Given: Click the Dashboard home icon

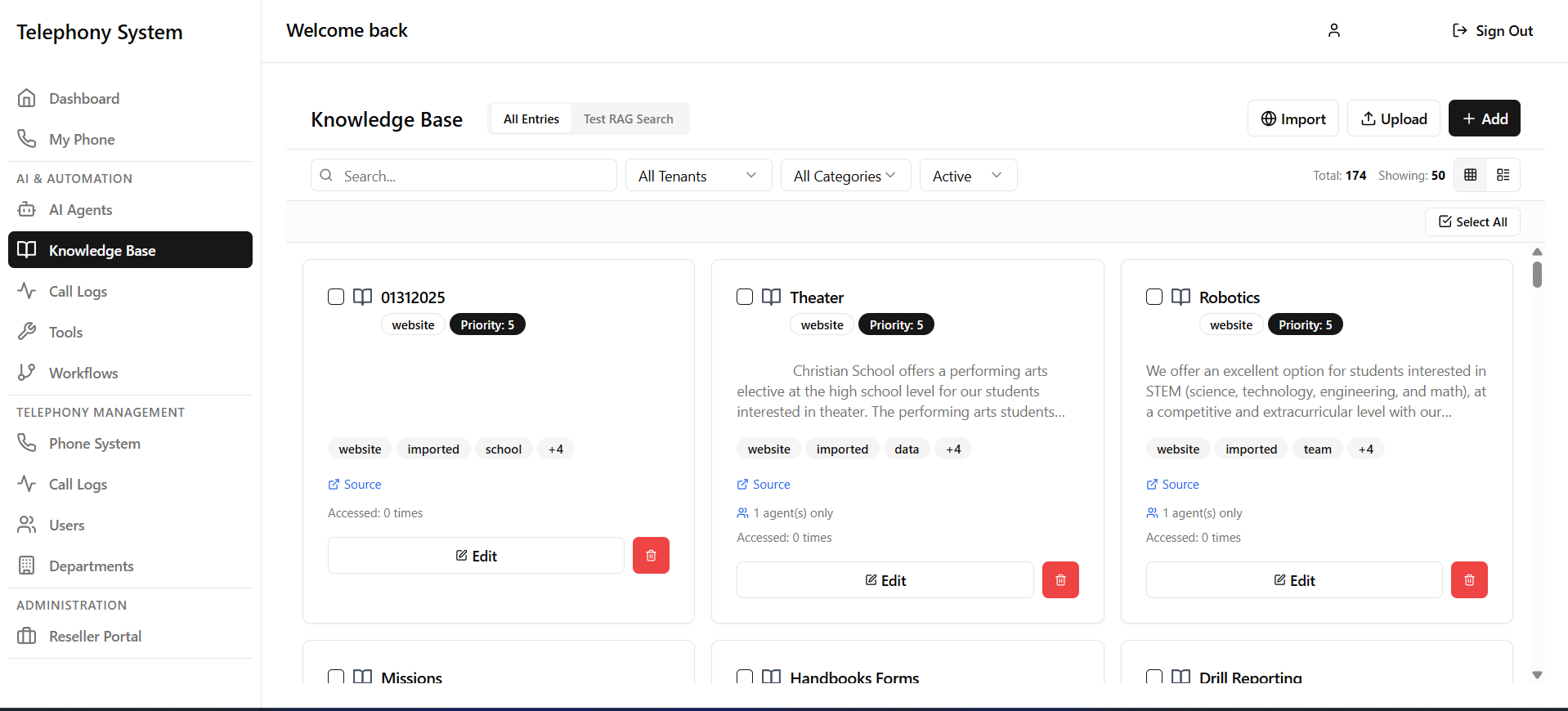Looking at the screenshot, I should coord(27,98).
